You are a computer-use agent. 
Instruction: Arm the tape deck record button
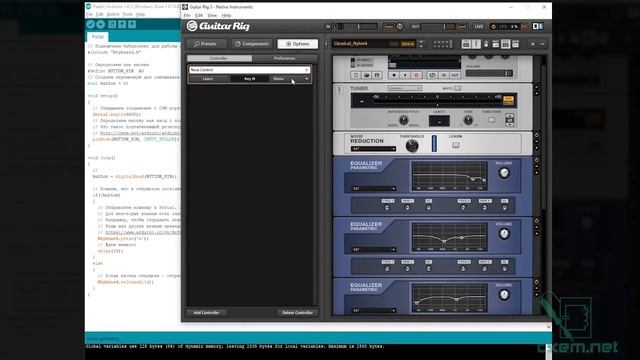click(416, 76)
